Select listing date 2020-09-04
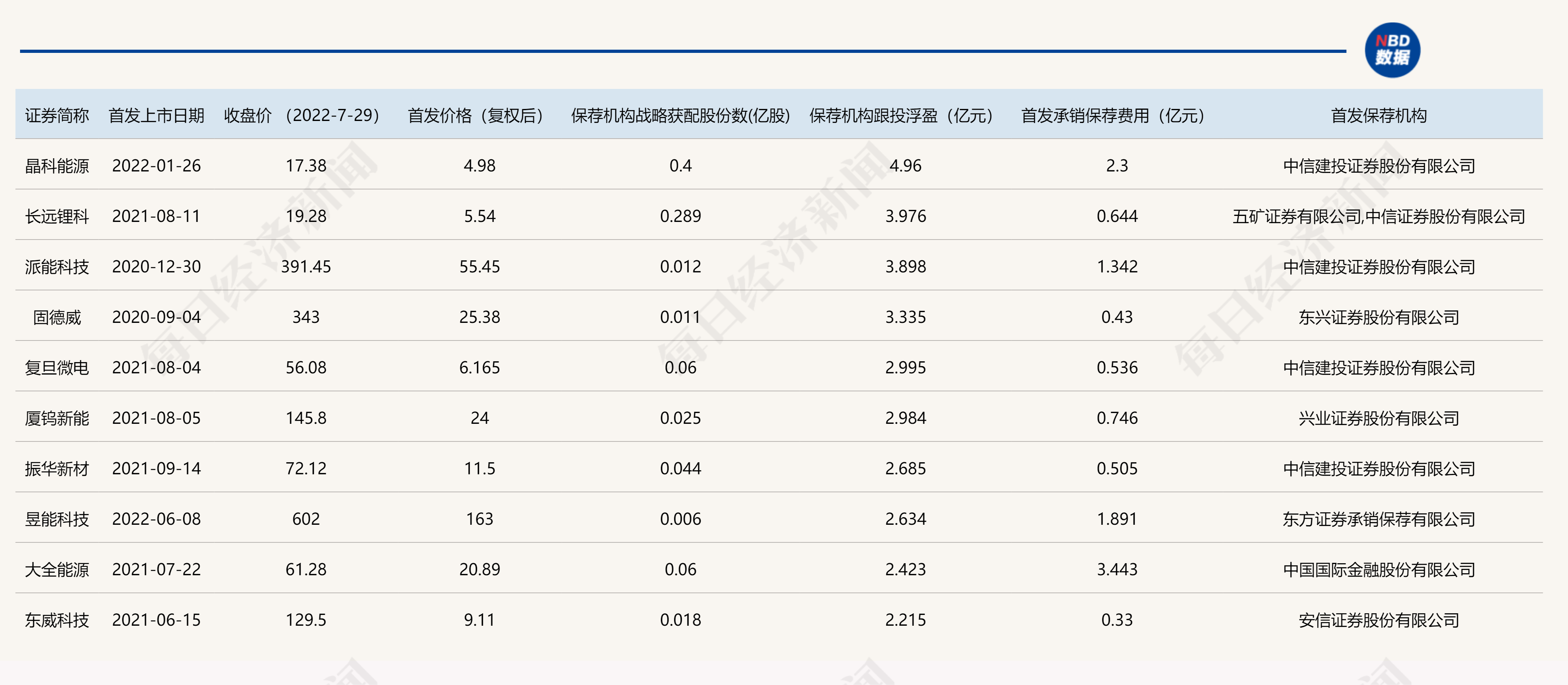 pos(156,318)
